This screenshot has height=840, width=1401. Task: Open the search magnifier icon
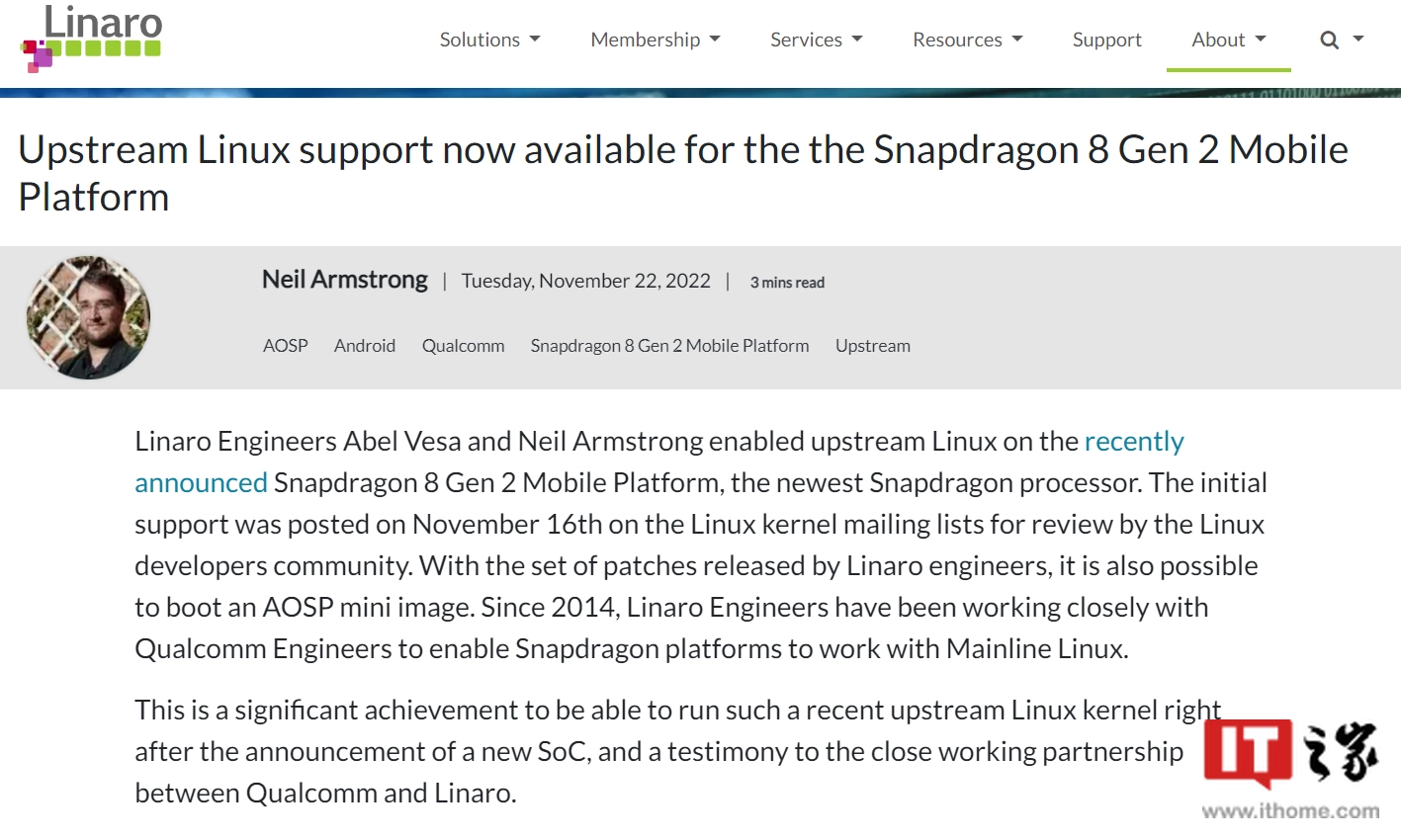1329,40
